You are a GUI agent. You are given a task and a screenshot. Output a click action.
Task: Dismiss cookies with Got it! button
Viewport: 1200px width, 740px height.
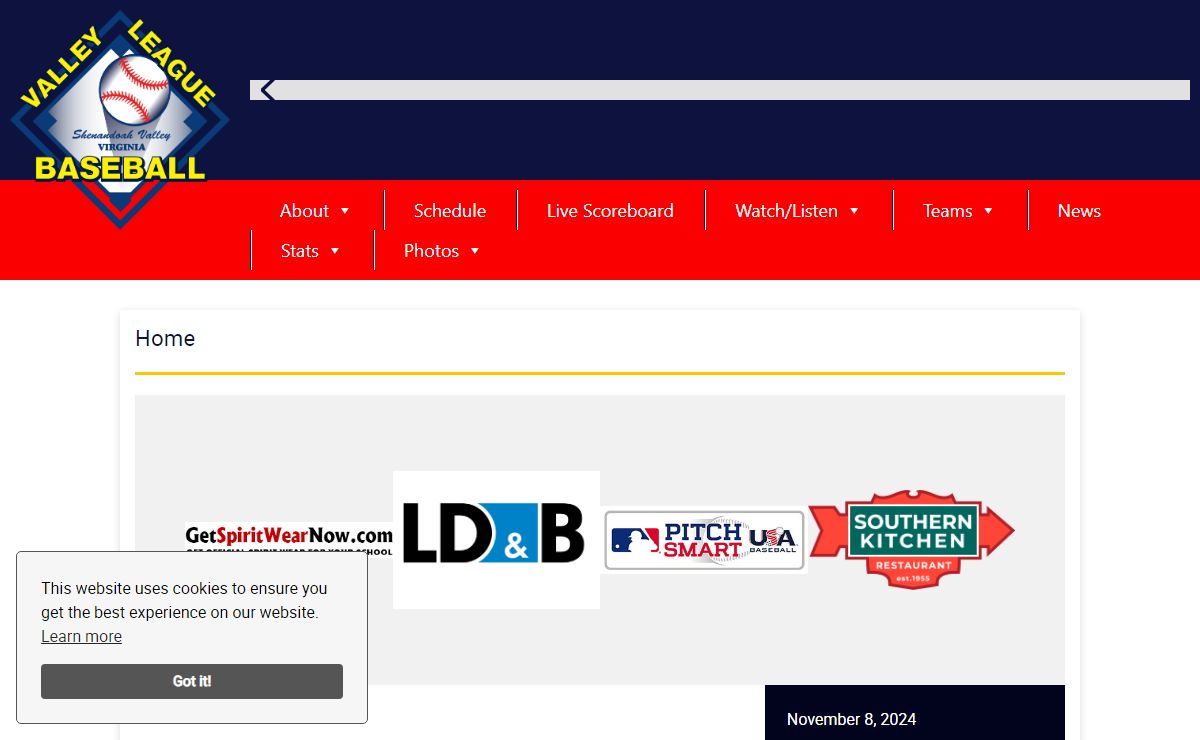[192, 681]
